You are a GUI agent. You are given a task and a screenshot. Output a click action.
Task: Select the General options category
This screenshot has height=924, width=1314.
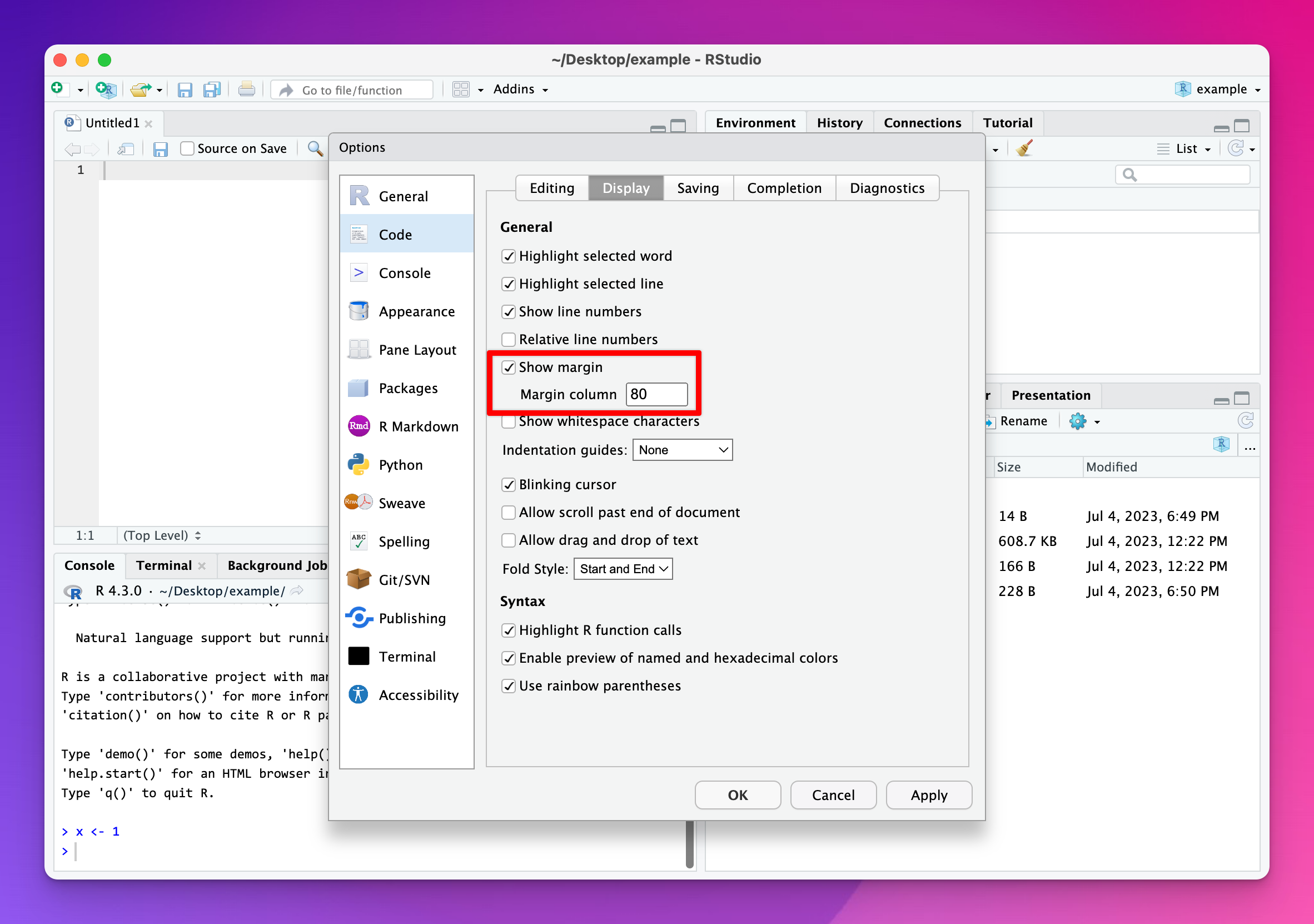(406, 196)
